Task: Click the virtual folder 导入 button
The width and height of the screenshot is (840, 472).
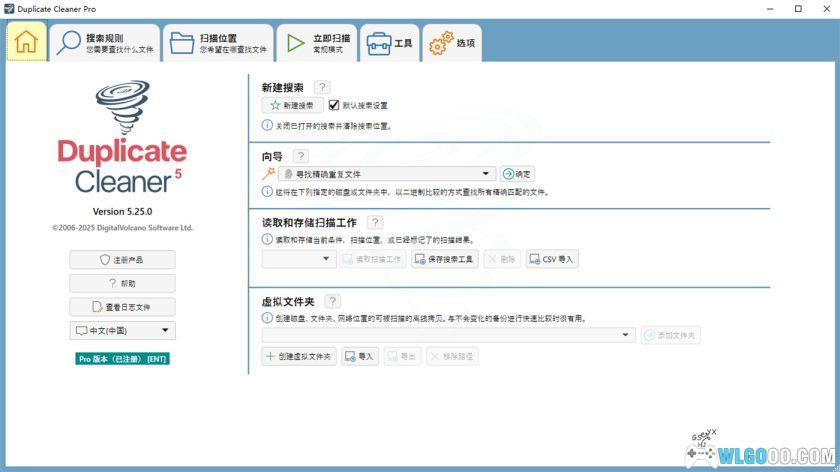Action: point(360,356)
